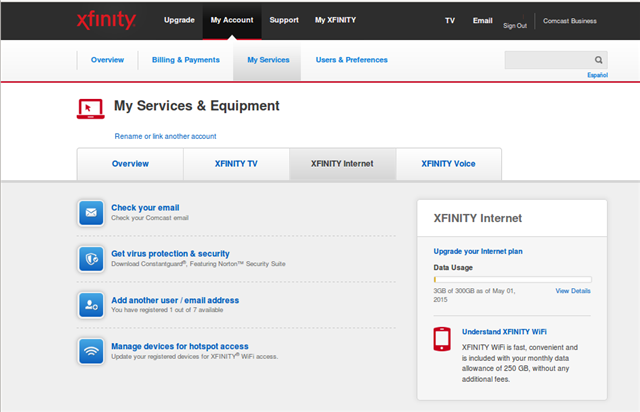This screenshot has width=640, height=412.
Task: Click text 'Download Constantguard, Featuring Norton Security Suite'
Action: click(x=198, y=264)
